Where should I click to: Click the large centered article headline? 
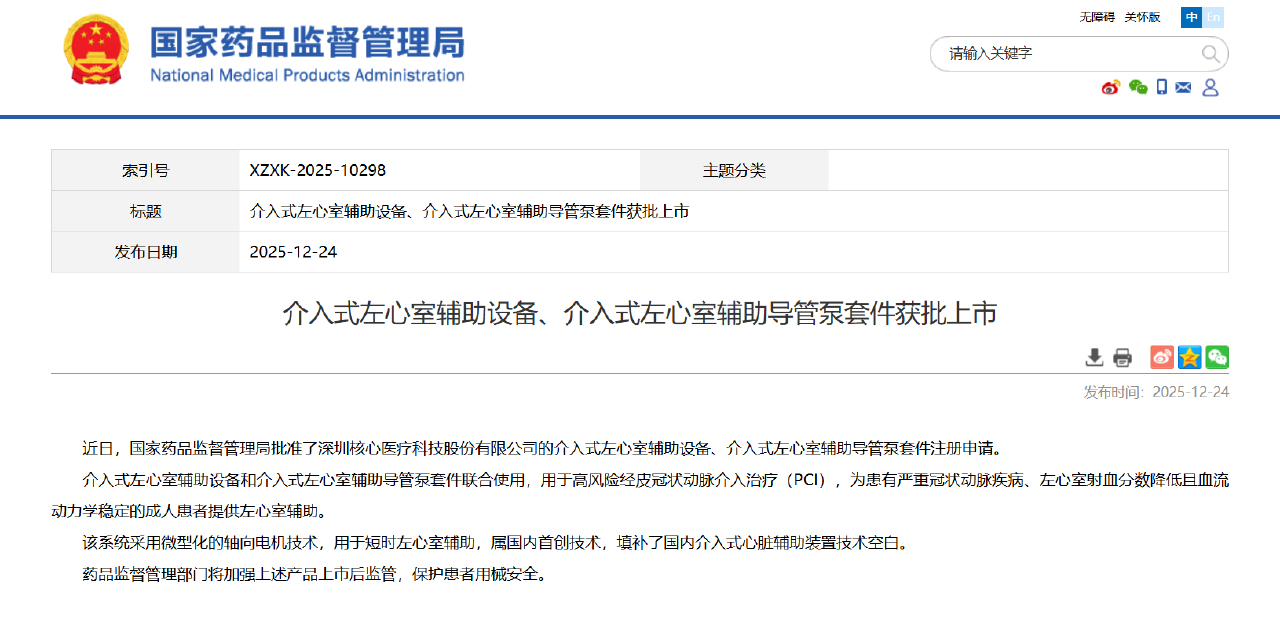640,314
